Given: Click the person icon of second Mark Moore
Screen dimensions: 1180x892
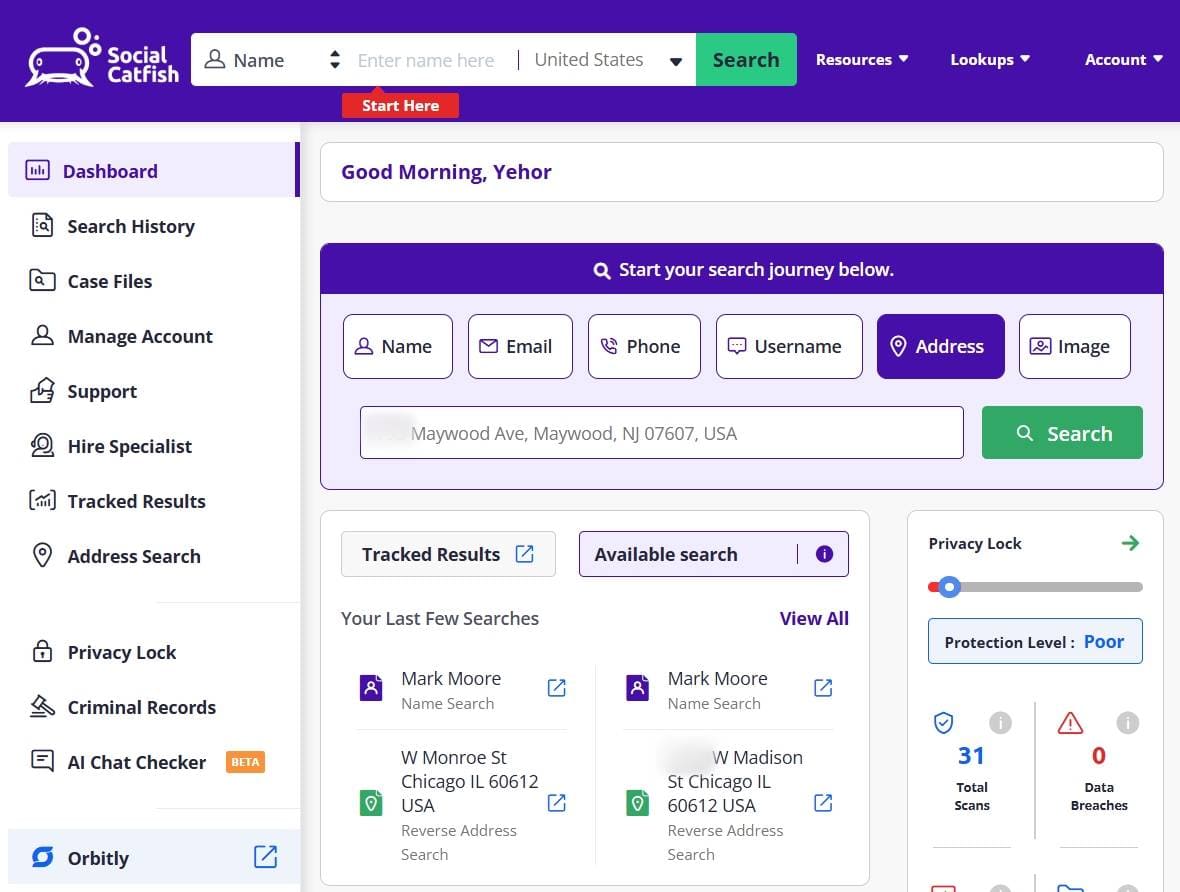Looking at the screenshot, I should coord(637,687).
